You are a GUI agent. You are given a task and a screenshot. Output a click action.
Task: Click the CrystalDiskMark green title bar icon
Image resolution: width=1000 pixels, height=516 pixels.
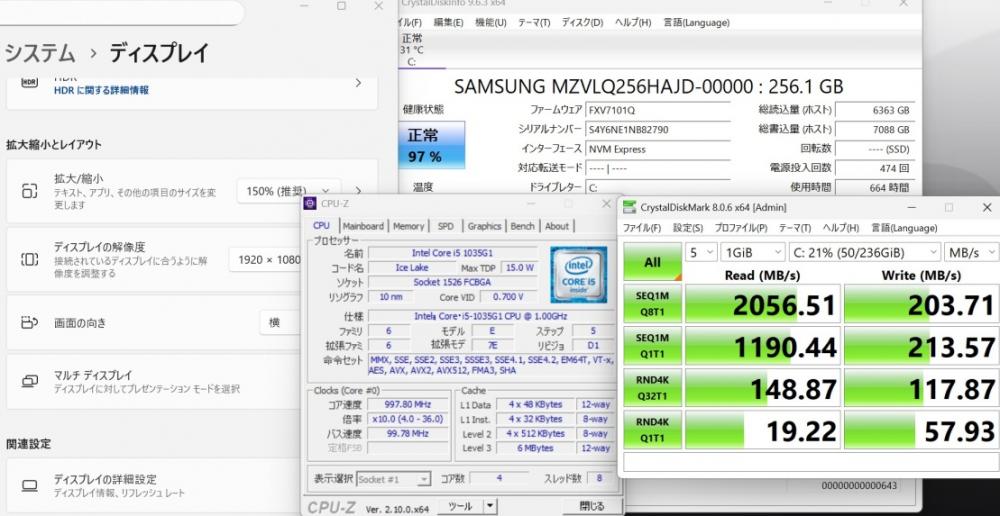pyautogui.click(x=629, y=207)
